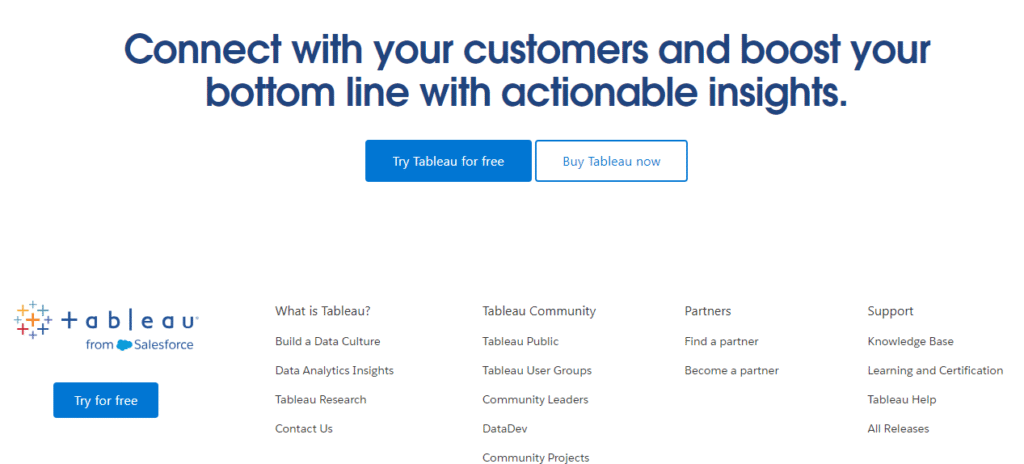Image resolution: width=1024 pixels, height=464 pixels.
Task: Open the What is Tableau? link
Action: (323, 311)
